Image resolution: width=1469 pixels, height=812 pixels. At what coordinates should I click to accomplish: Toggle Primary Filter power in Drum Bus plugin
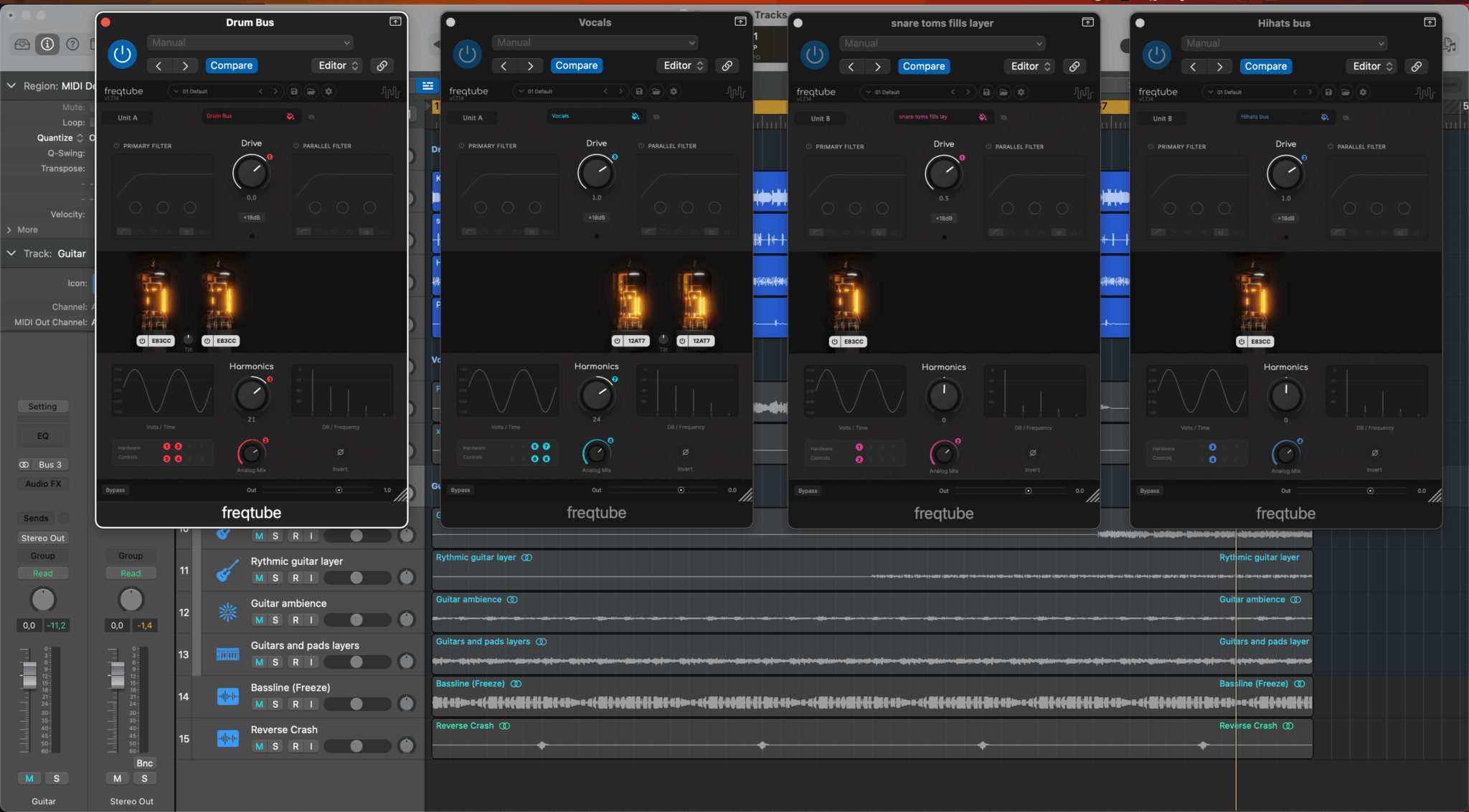[116, 146]
